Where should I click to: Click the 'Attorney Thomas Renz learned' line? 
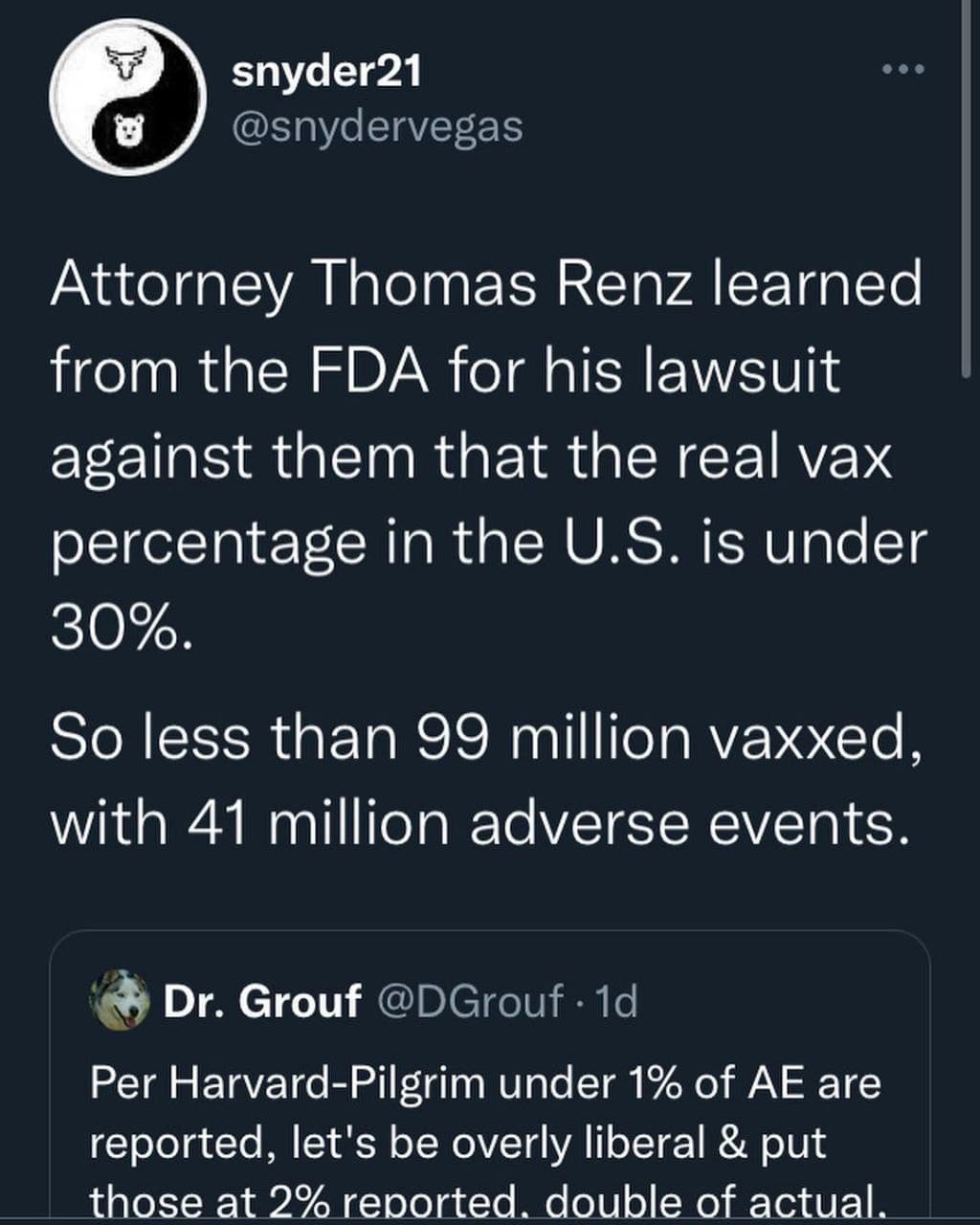point(485,283)
